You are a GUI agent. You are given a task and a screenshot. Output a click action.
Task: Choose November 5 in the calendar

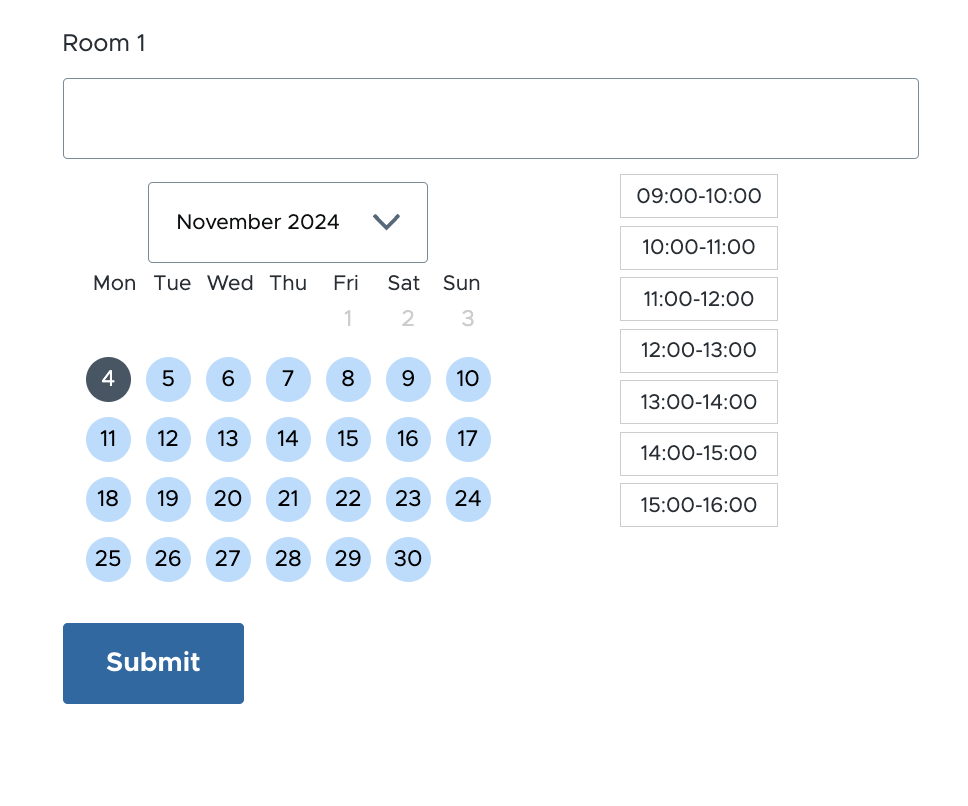168,379
